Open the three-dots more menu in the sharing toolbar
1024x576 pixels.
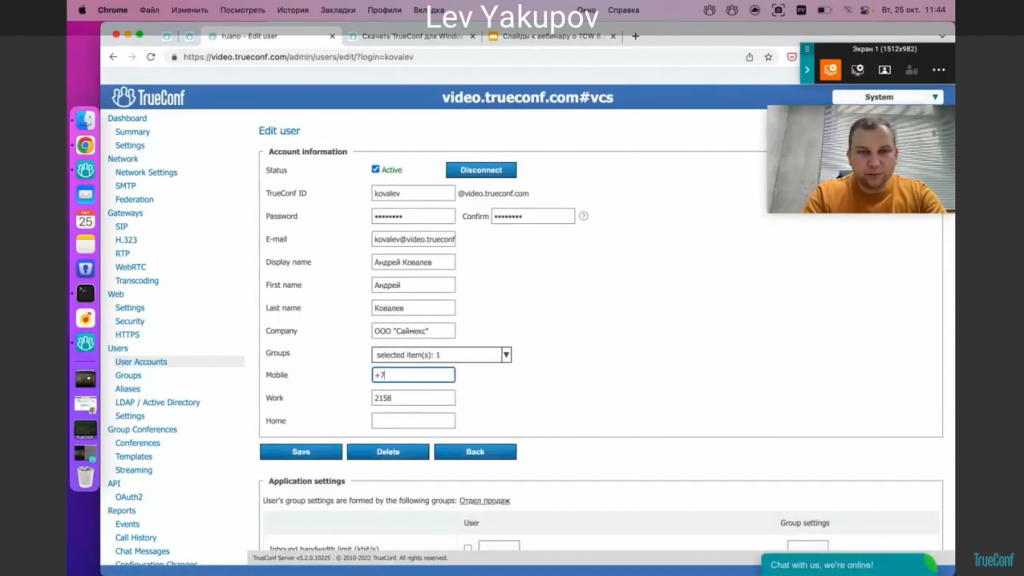click(938, 70)
